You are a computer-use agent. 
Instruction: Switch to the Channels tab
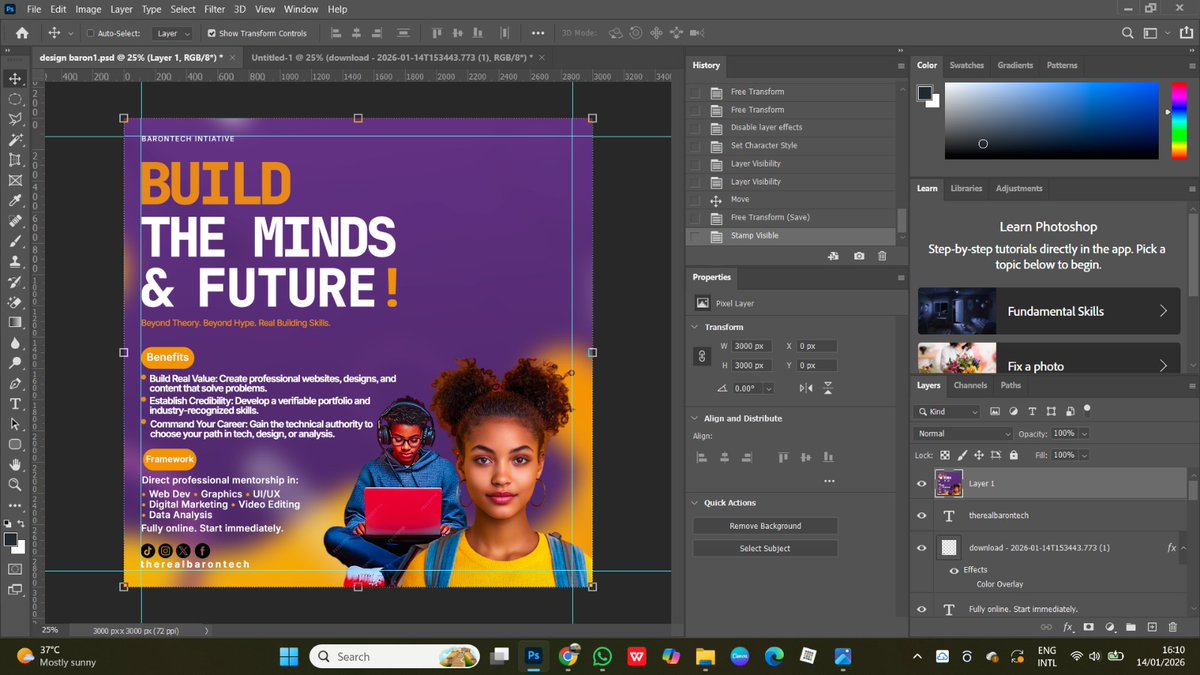click(970, 385)
